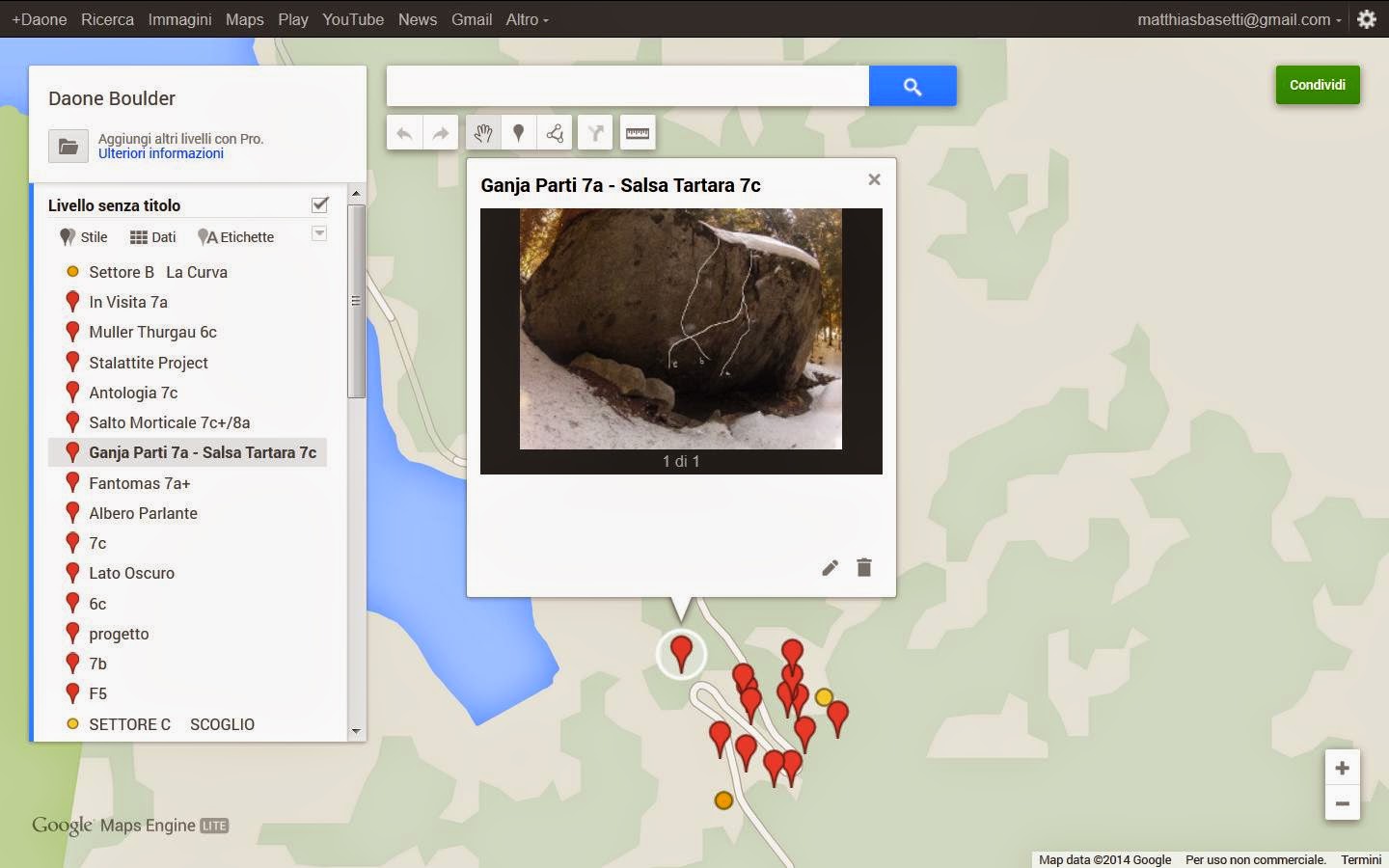This screenshot has width=1389, height=868.
Task: Open Dati data table for the layer
Action: click(x=153, y=237)
